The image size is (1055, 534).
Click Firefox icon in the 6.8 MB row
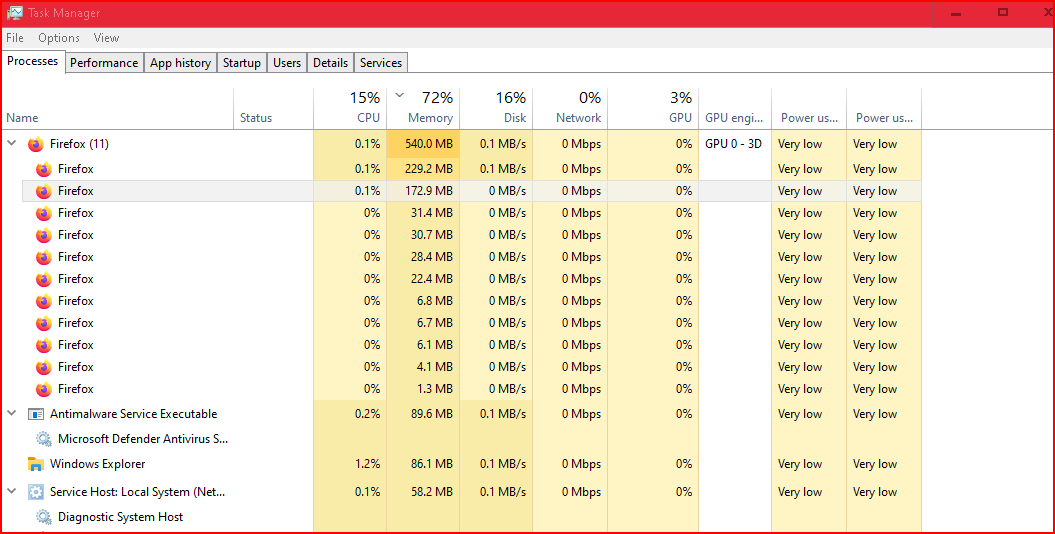coord(44,301)
